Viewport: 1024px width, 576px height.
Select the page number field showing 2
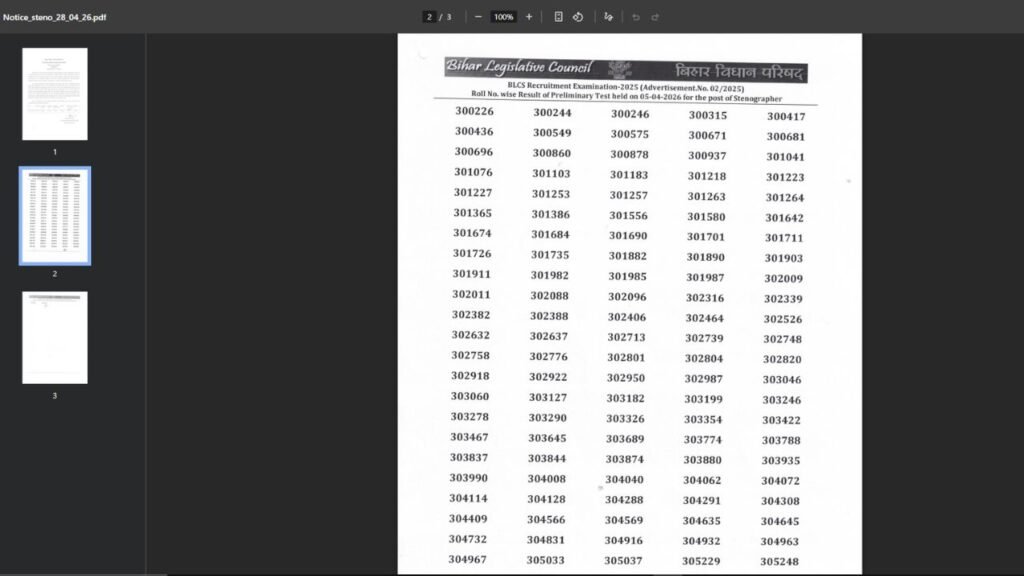tap(429, 17)
